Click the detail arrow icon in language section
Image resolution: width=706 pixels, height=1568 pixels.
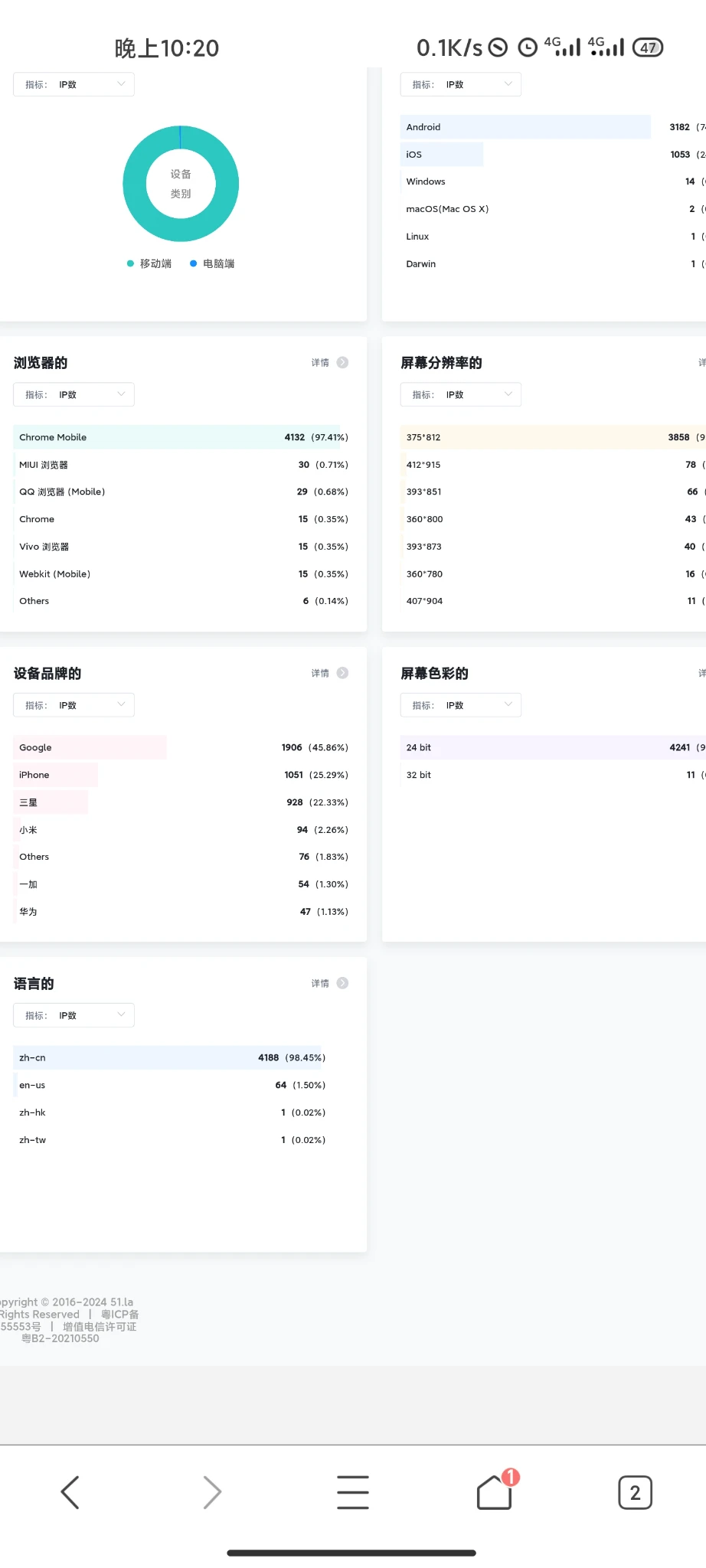coord(342,983)
